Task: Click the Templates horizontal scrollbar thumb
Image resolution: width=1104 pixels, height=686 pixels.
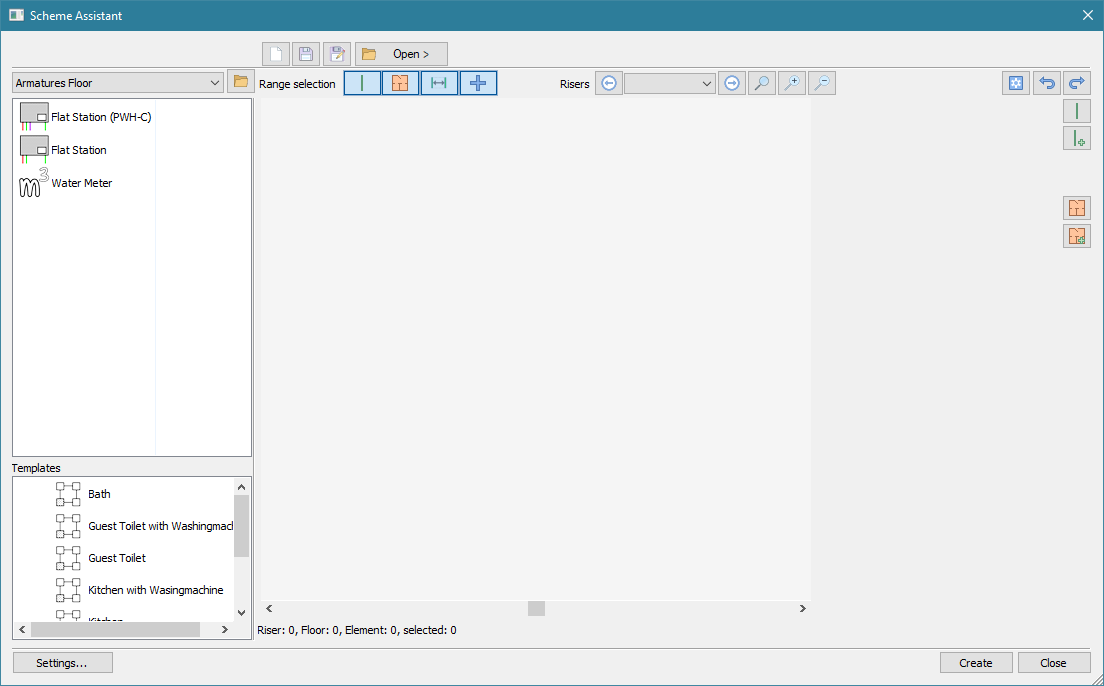Action: [115, 630]
